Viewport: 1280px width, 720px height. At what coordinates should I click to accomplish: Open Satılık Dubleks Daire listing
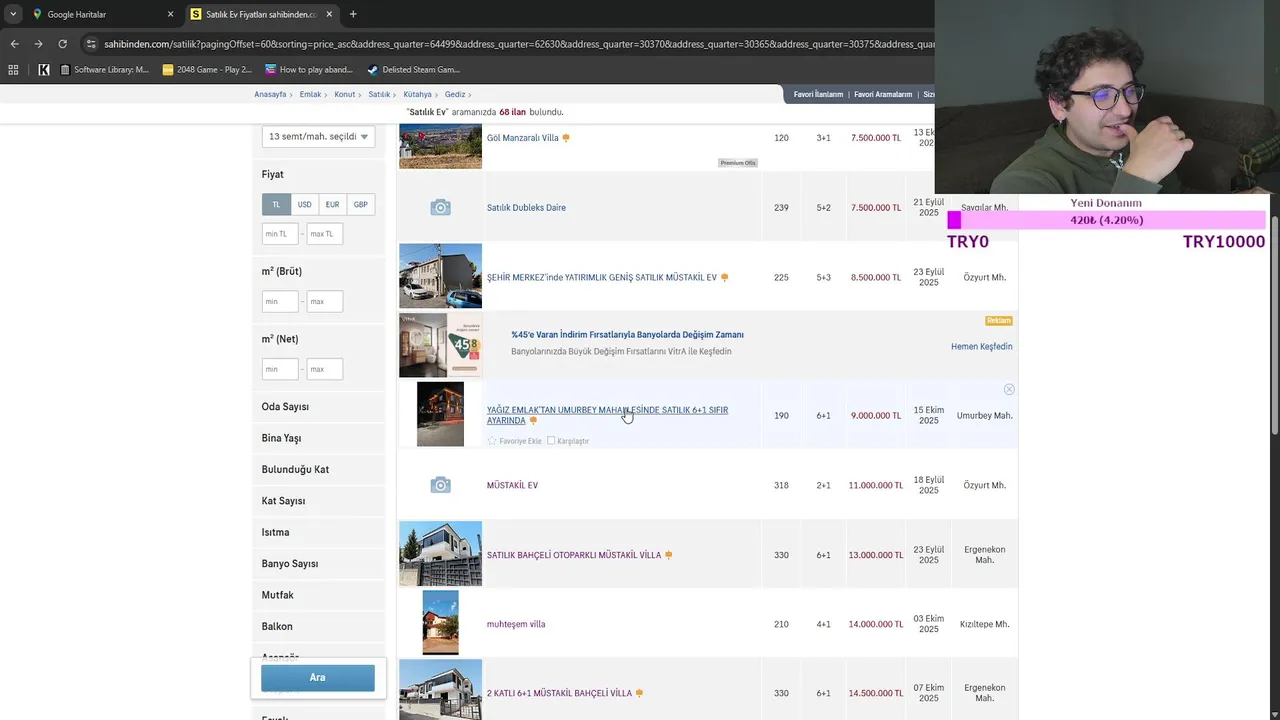526,208
